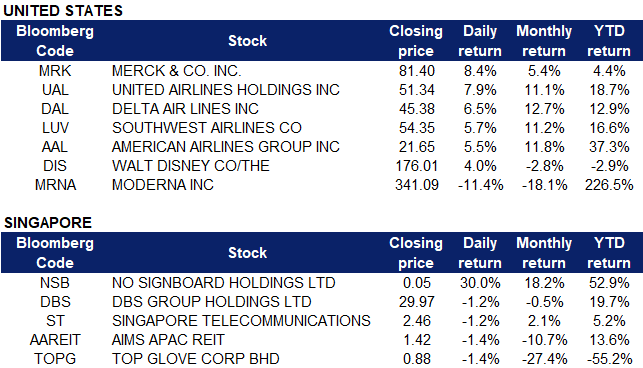Image resolution: width=643 pixels, height=368 pixels.
Task: Select Closing price header in US table
Action: pos(416,41)
